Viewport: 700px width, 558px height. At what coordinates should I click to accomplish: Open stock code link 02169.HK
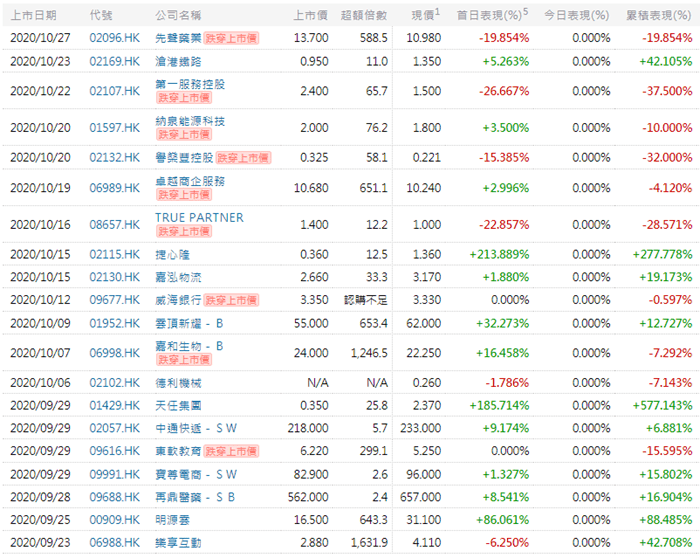coord(114,61)
